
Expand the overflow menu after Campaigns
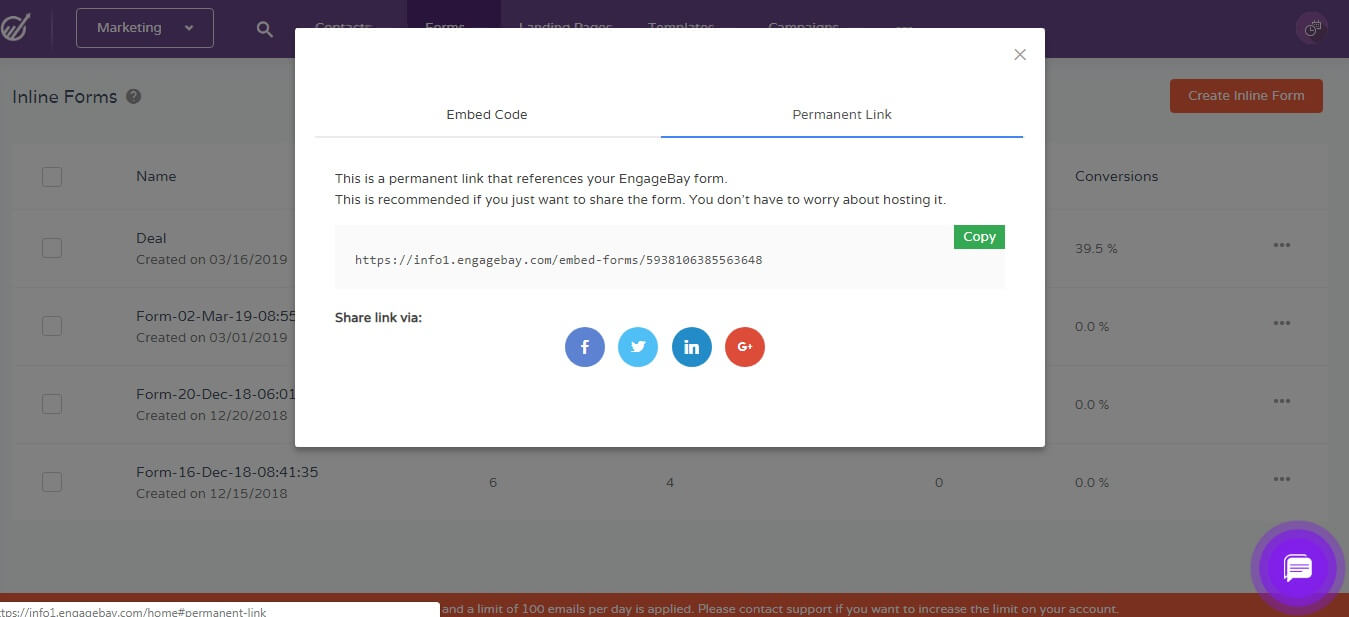tap(903, 28)
